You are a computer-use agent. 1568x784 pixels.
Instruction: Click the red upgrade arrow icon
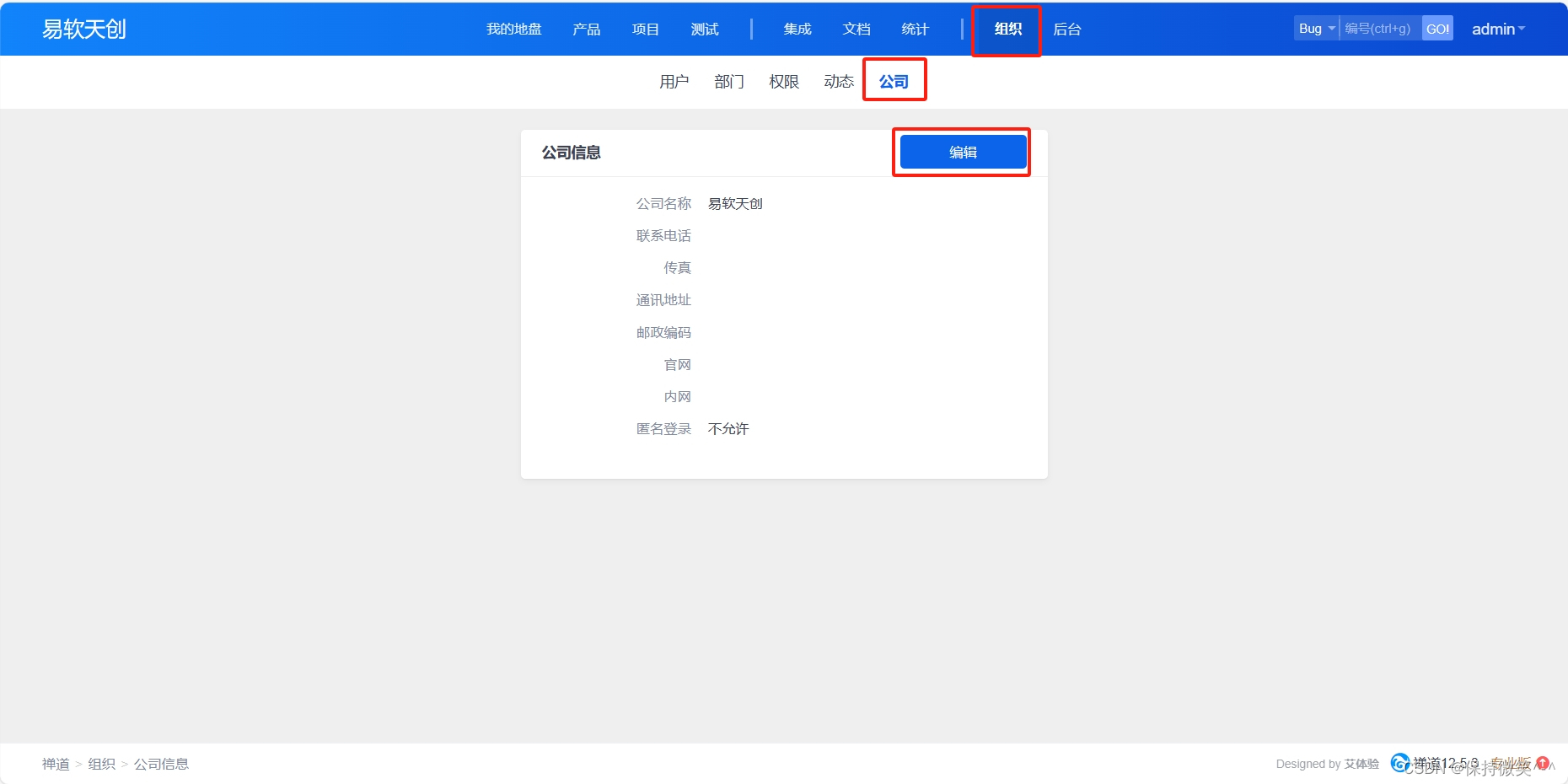1543,763
